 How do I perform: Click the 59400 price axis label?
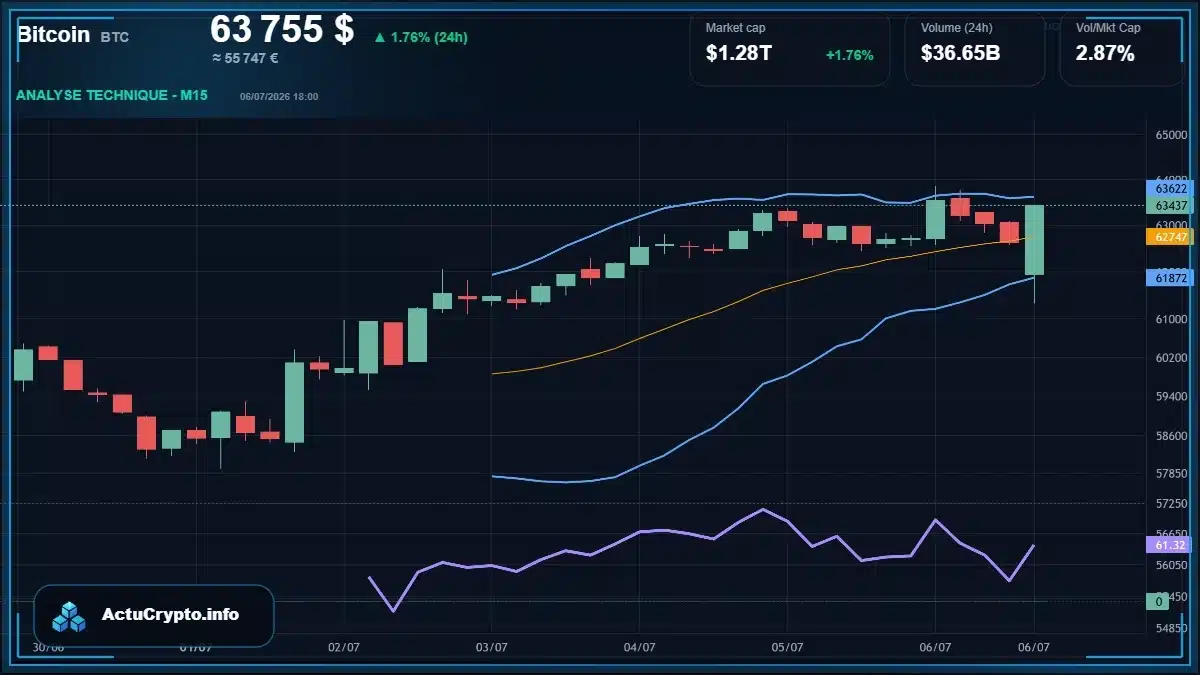point(1171,397)
